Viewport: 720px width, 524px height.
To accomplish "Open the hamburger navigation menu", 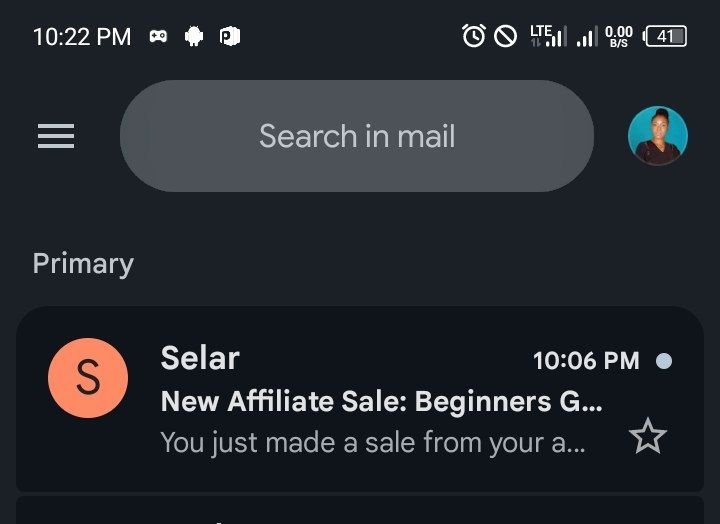I will coord(56,136).
